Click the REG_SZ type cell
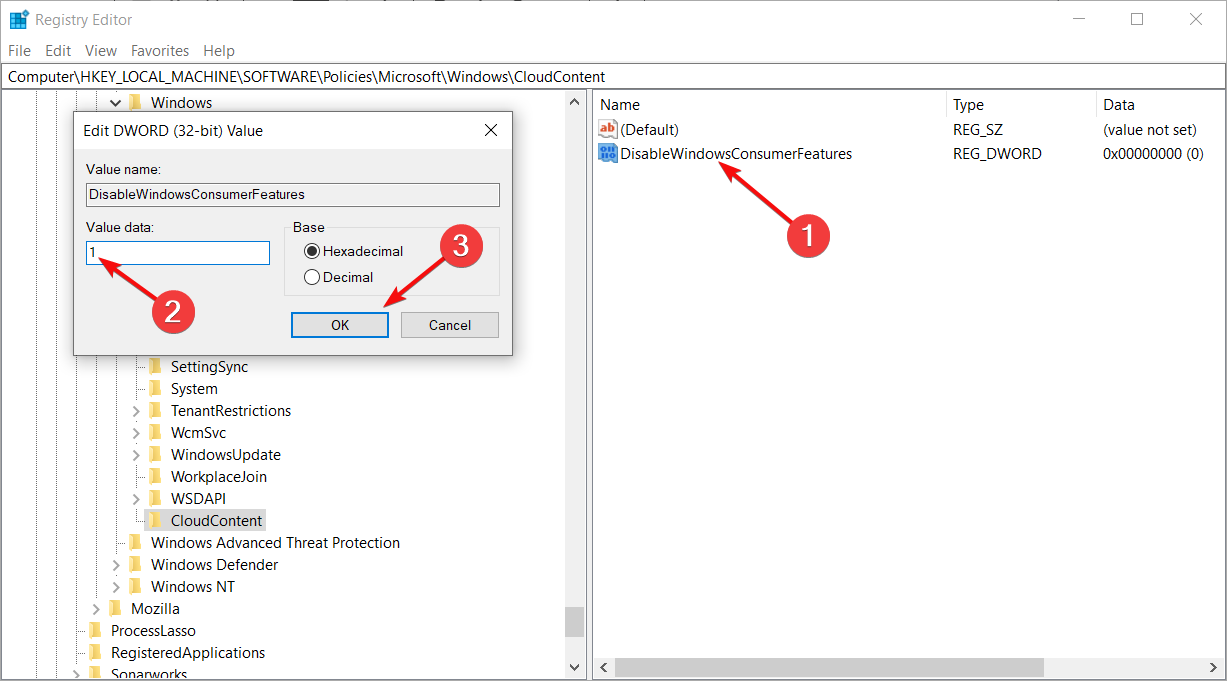This screenshot has width=1227, height=681. tap(978, 129)
